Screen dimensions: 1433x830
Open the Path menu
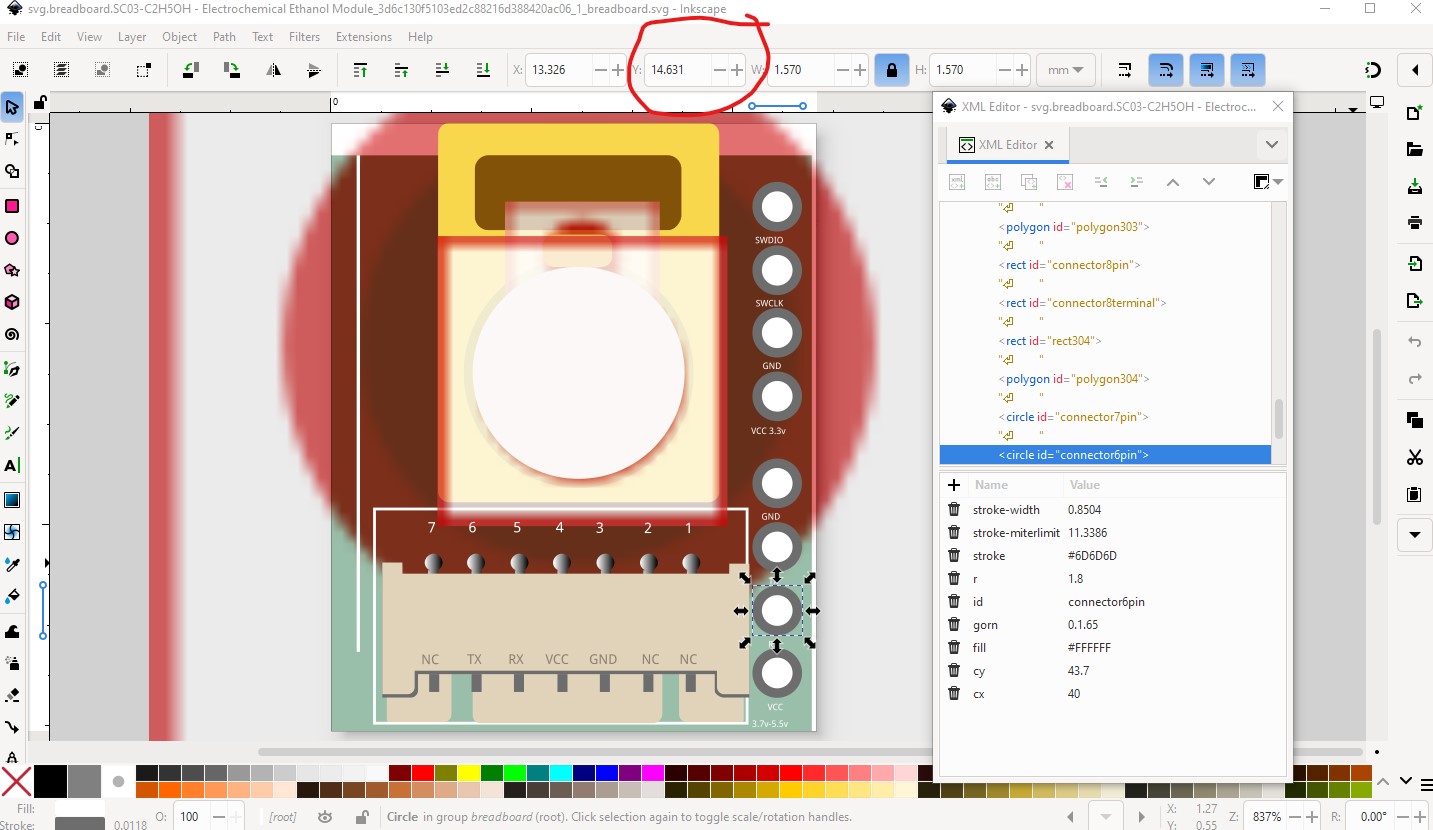click(224, 37)
